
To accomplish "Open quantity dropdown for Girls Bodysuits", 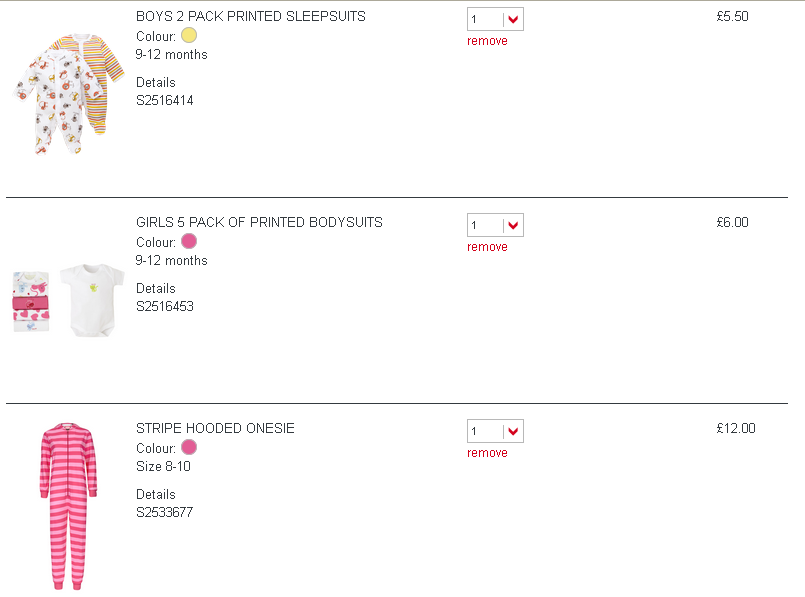I will (x=495, y=225).
